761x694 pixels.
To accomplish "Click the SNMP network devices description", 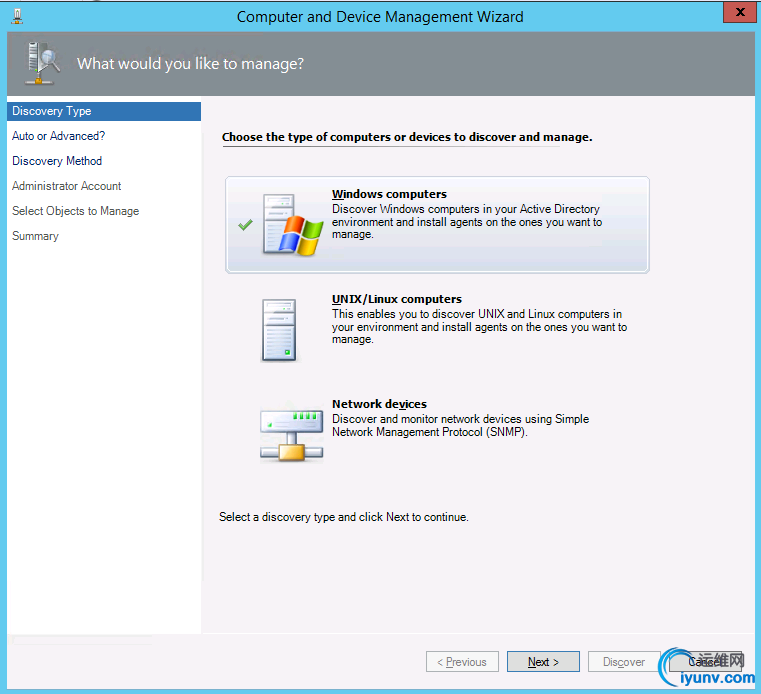I will (460, 426).
